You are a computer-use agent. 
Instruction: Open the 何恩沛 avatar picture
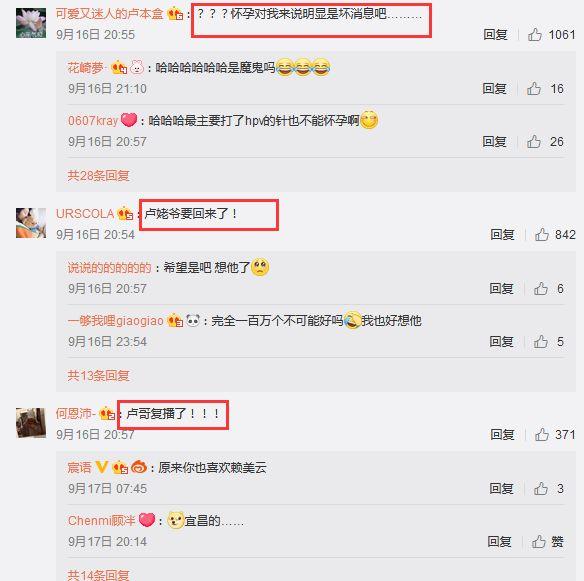(x=31, y=423)
